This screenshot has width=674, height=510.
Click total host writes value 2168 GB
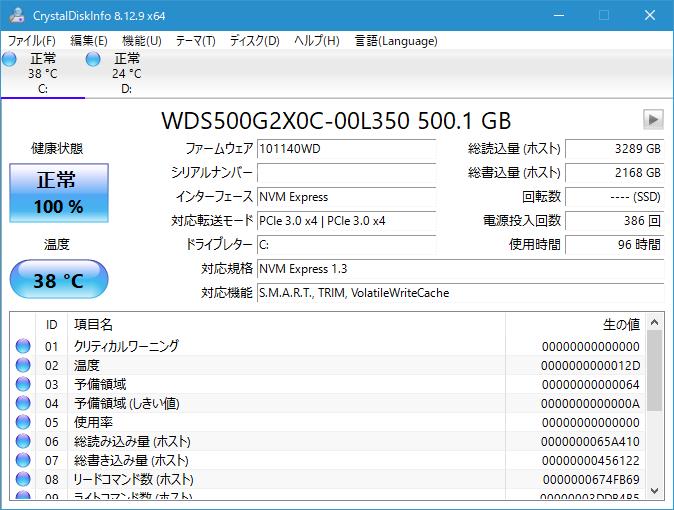click(615, 173)
